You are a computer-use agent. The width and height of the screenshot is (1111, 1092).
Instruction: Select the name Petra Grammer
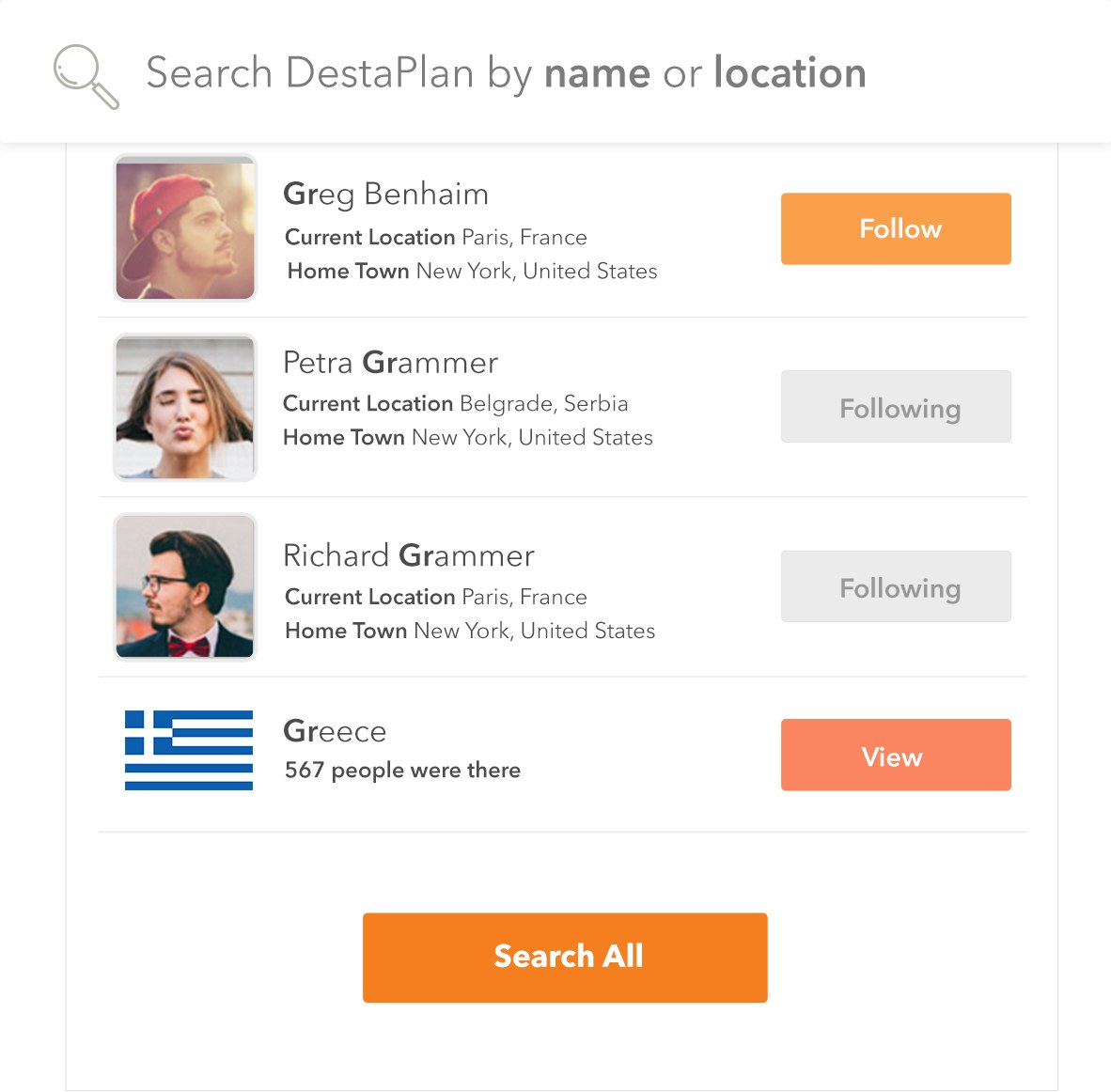coord(390,363)
